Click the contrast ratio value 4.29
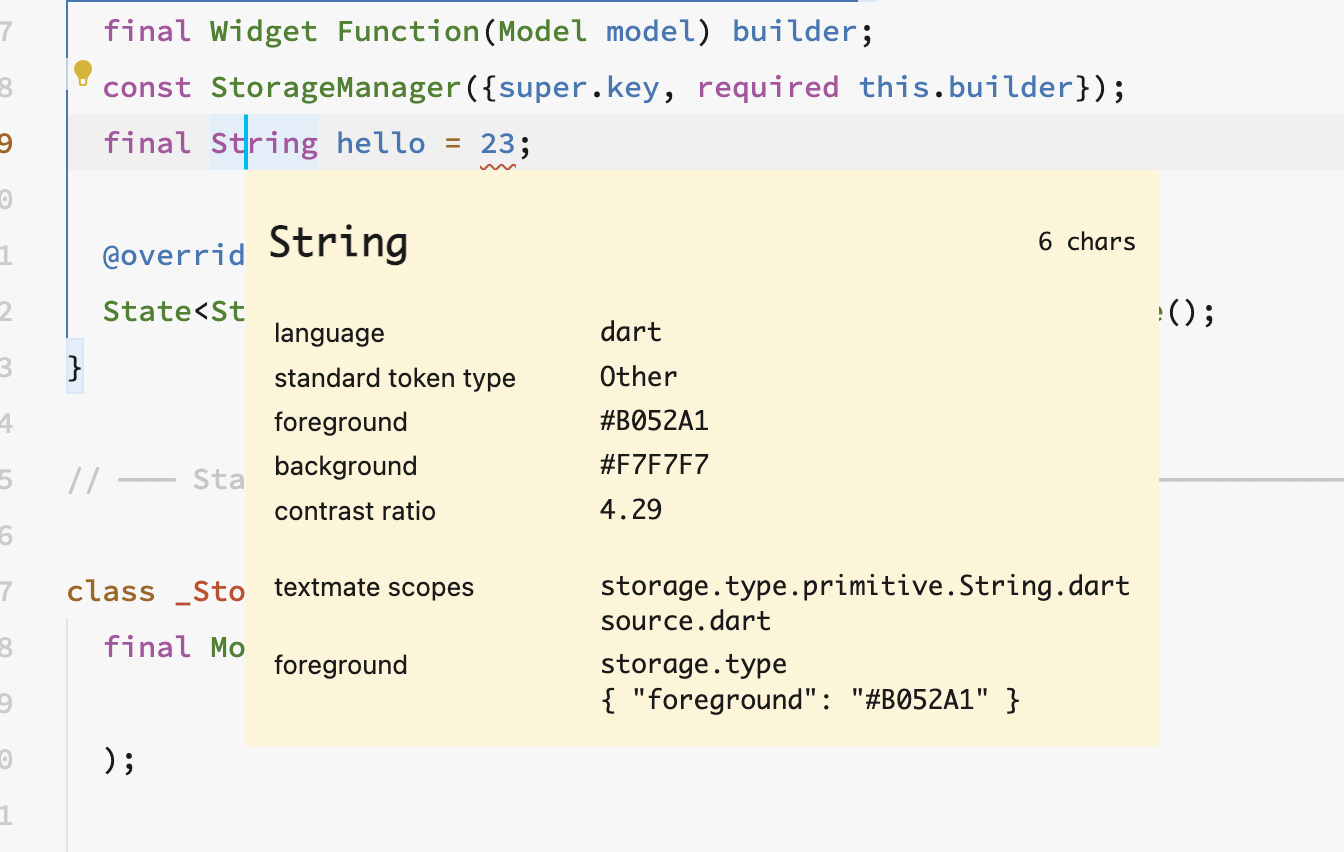 tap(630, 510)
